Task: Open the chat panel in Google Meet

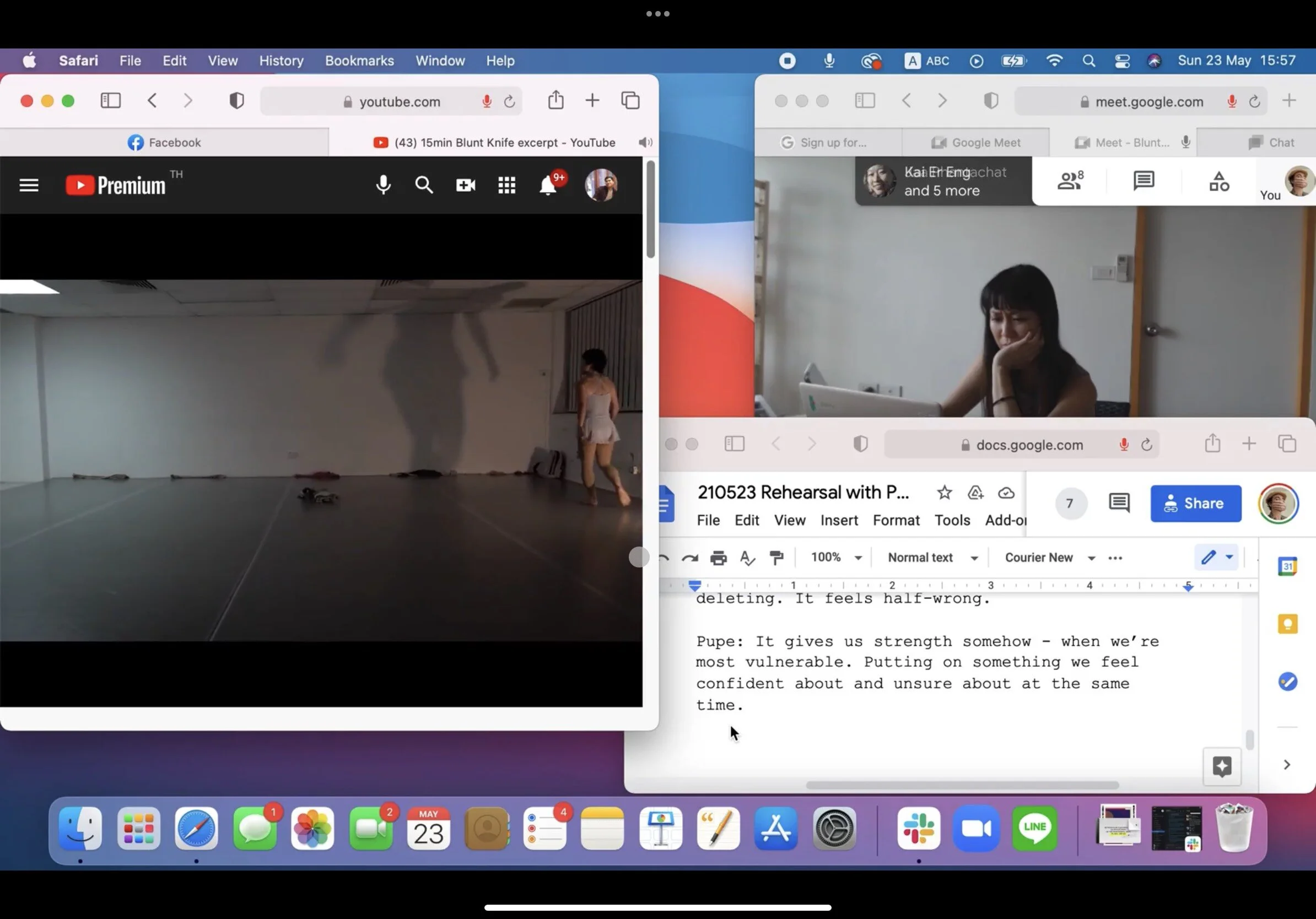Action: point(1143,181)
